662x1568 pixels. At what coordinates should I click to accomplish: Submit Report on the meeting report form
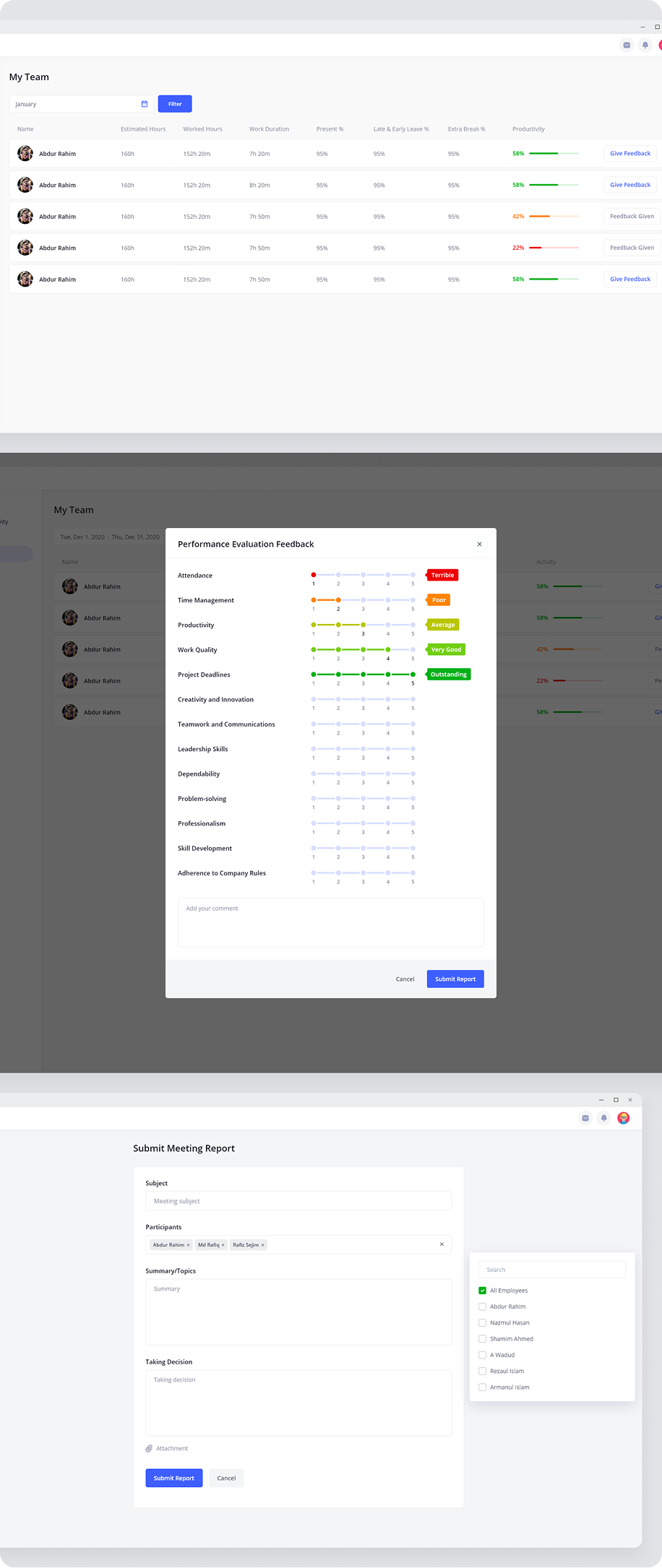click(x=173, y=1478)
